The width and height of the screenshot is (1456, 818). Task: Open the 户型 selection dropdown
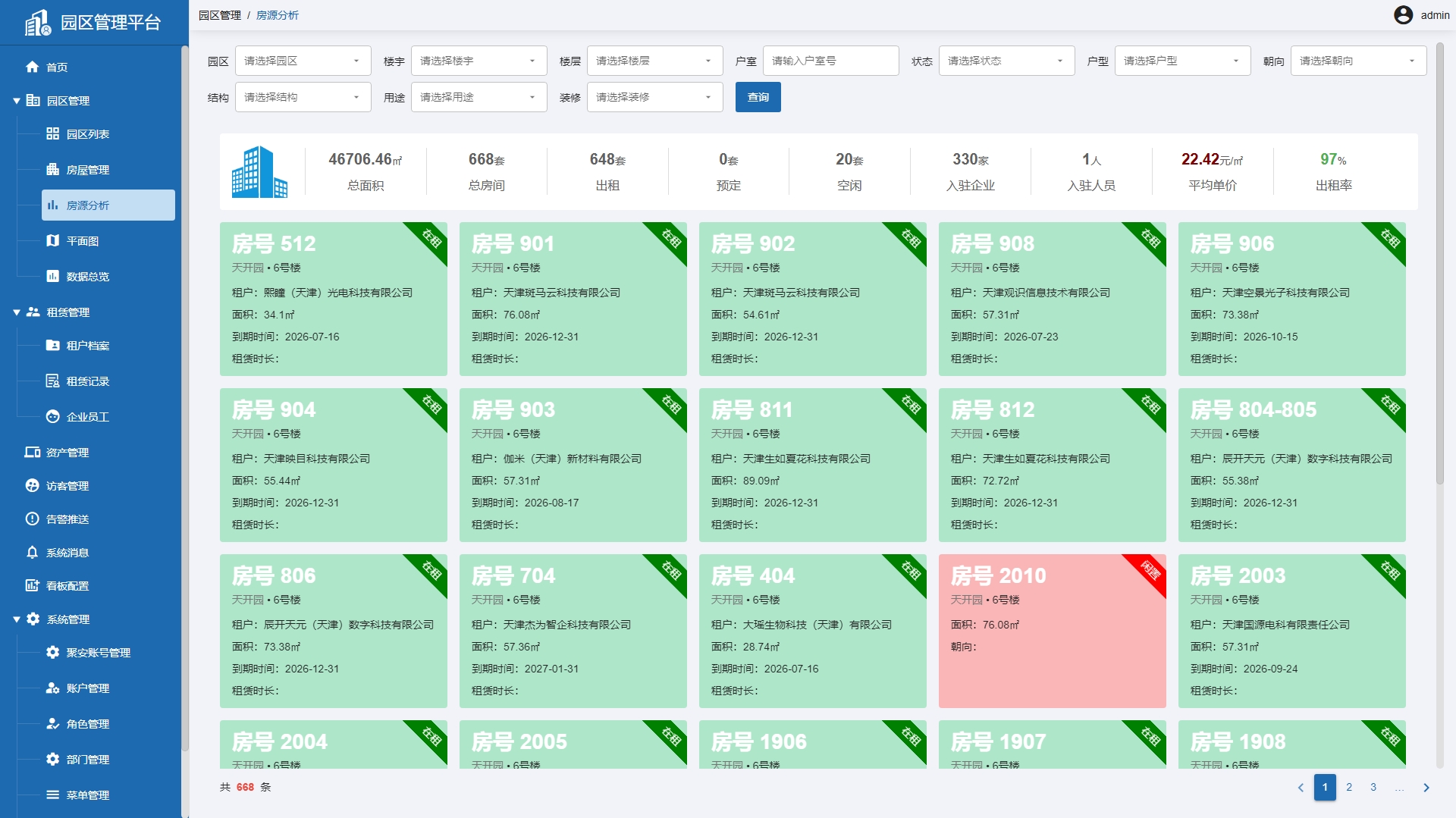point(1182,61)
